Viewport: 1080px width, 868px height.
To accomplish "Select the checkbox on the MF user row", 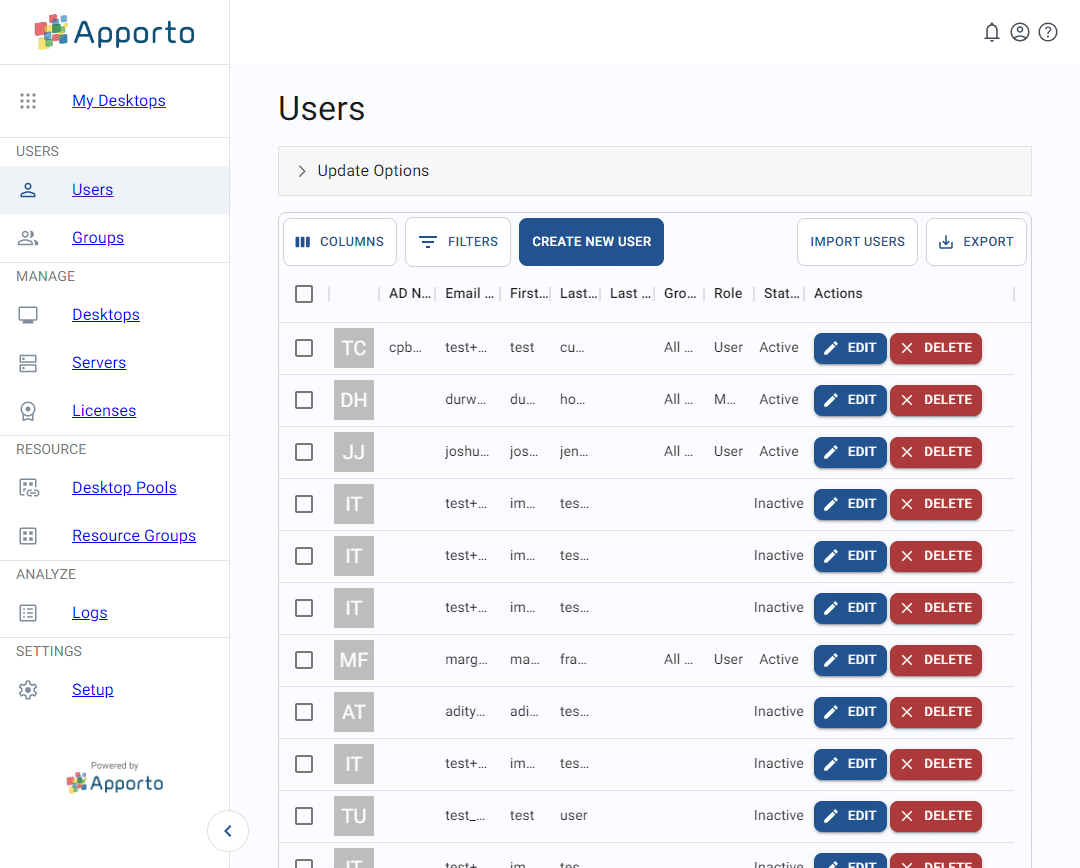I will 304,660.
